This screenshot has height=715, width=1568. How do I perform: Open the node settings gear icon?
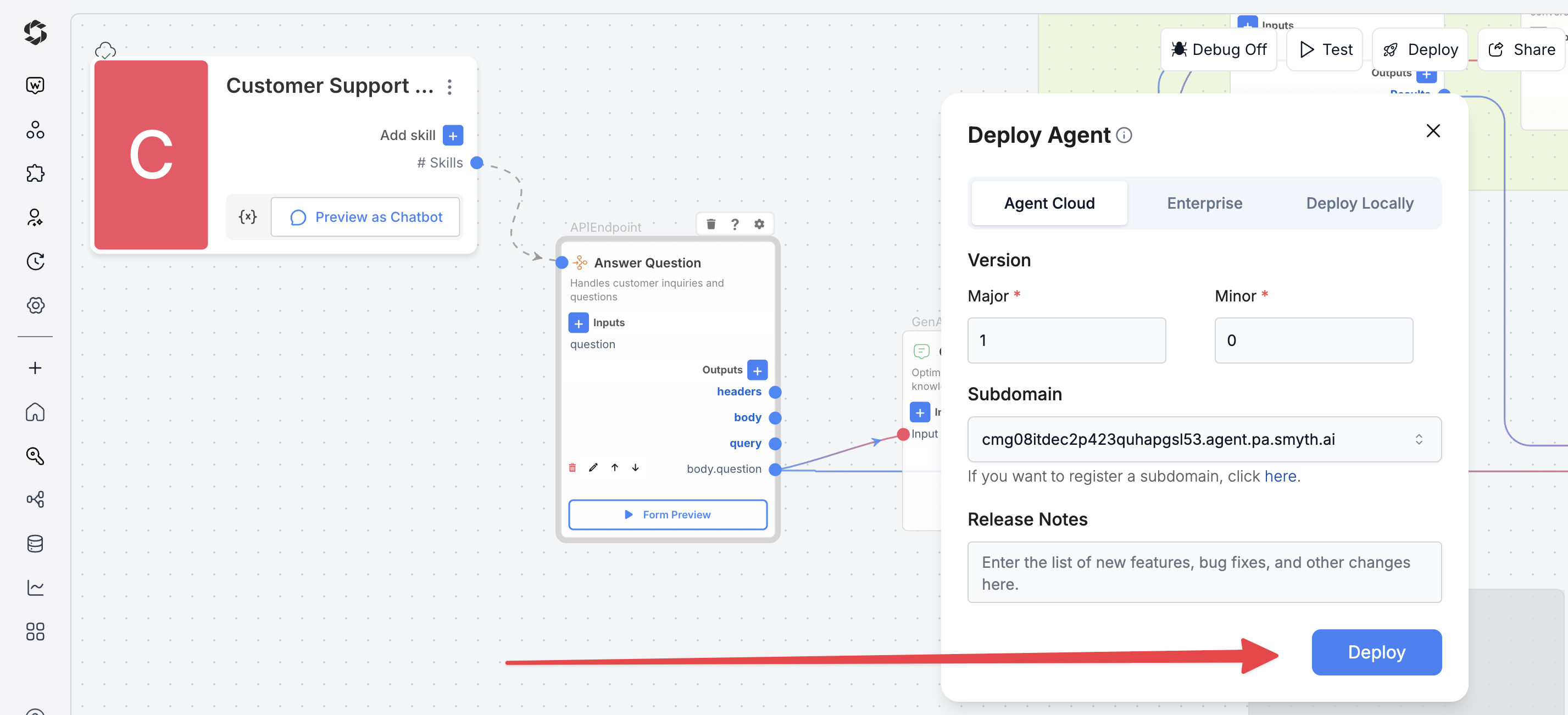759,224
